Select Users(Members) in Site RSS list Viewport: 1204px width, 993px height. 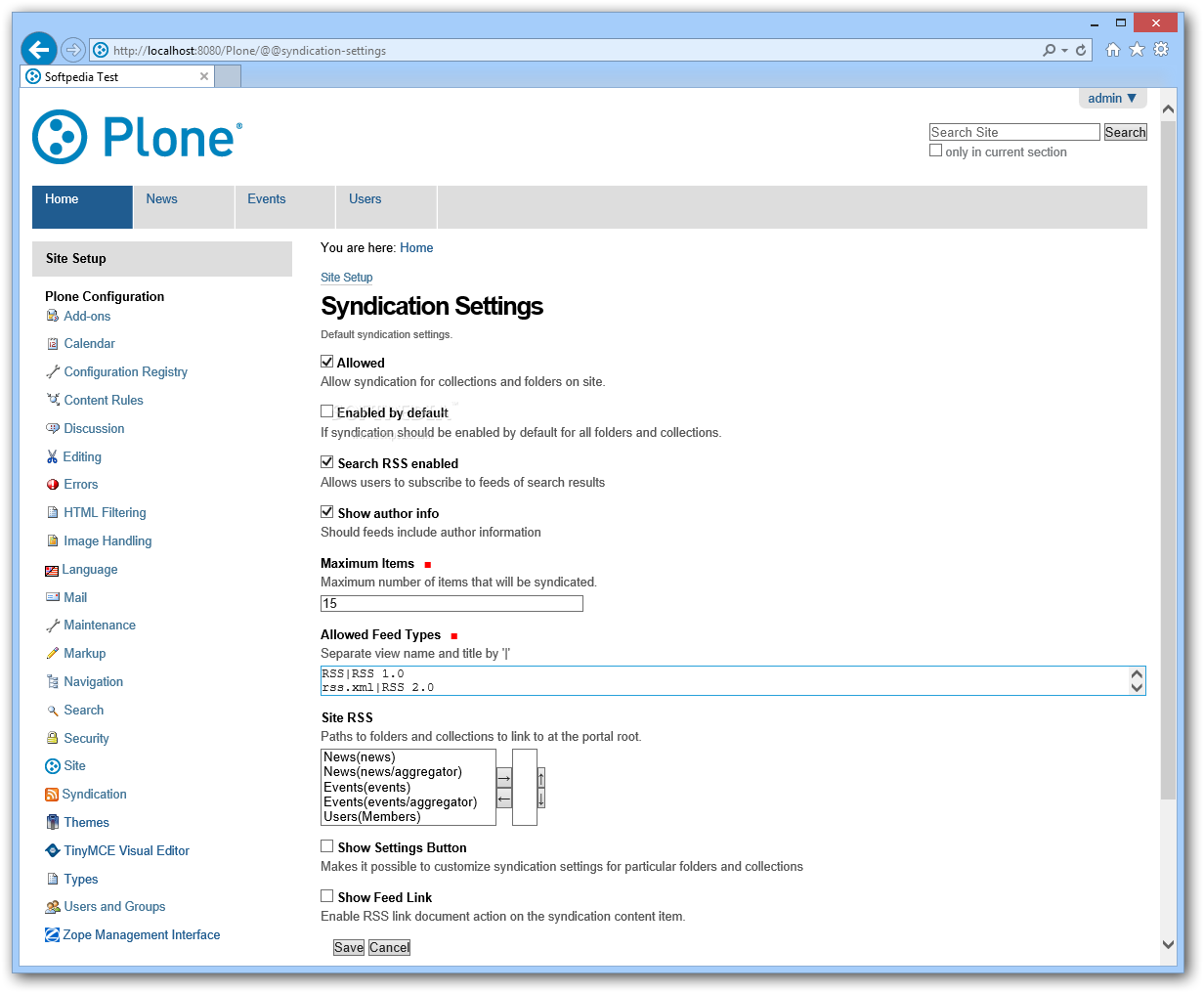pyautogui.click(x=372, y=817)
